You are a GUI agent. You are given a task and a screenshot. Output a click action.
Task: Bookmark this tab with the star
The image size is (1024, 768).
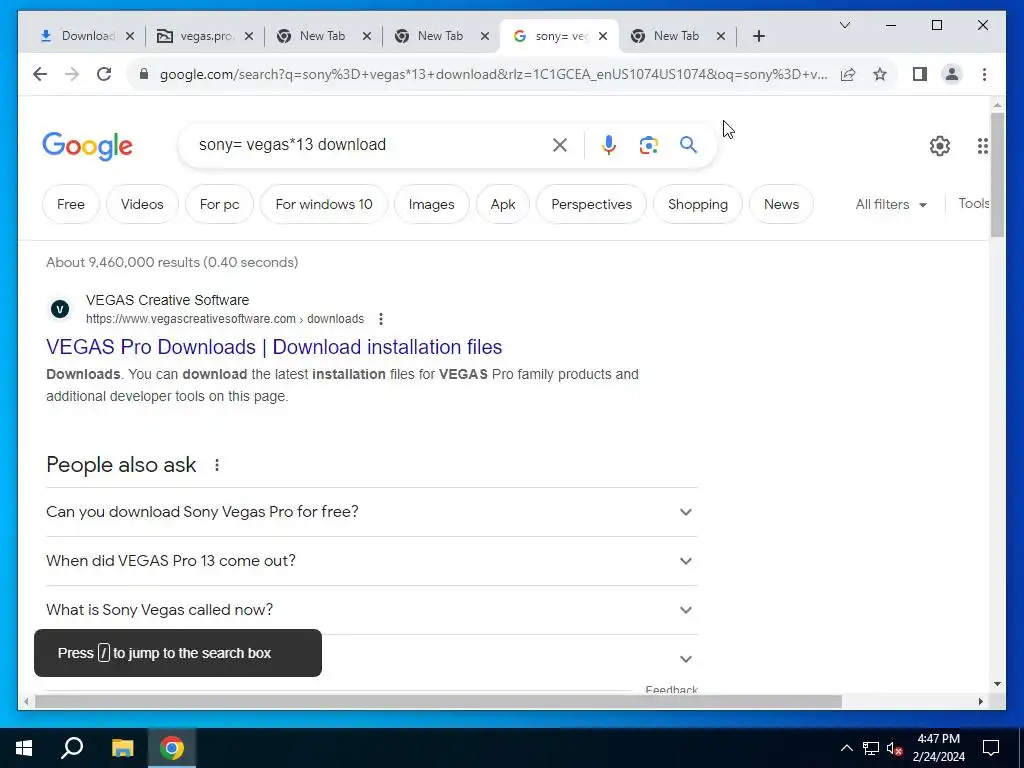[880, 74]
